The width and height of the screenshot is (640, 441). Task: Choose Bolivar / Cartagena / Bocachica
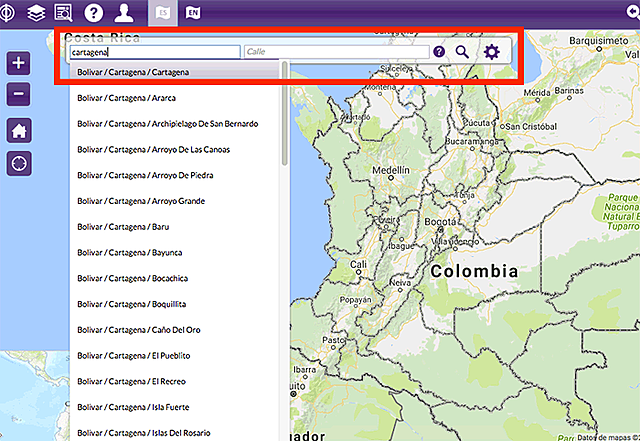click(x=175, y=278)
